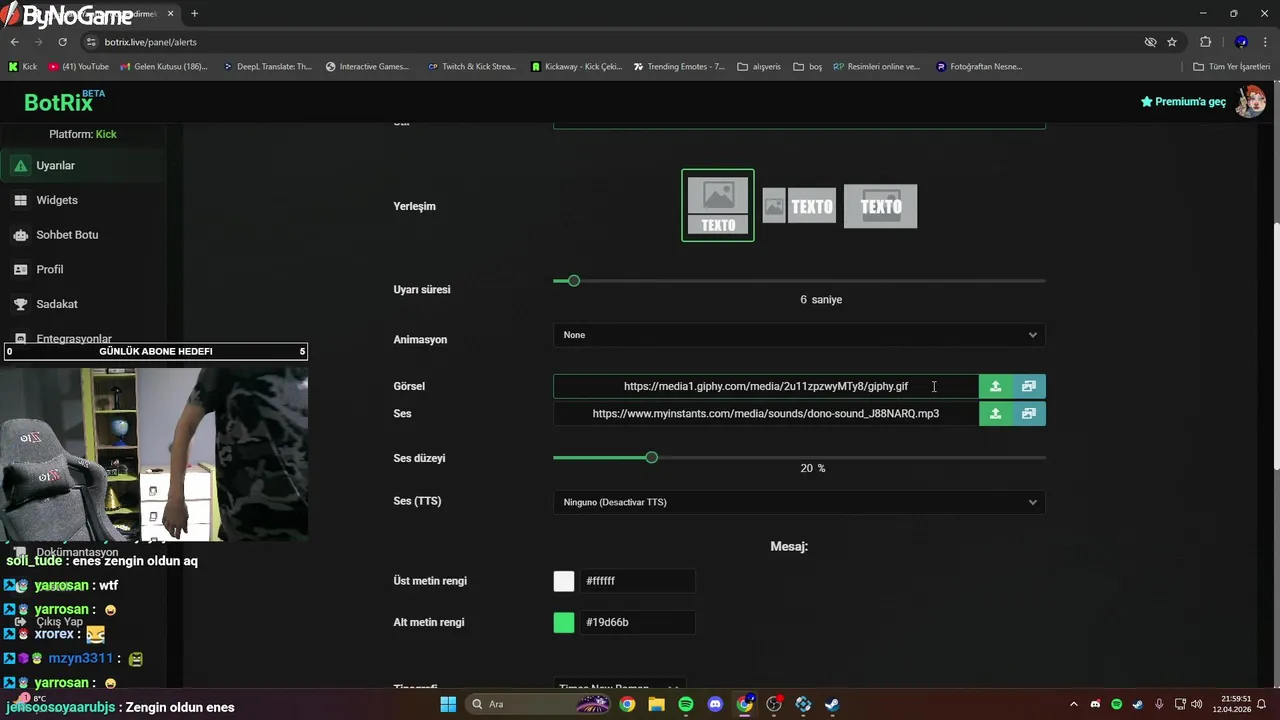The width and height of the screenshot is (1280, 720).
Task: Open media gallery for Ses
Action: (1029, 413)
